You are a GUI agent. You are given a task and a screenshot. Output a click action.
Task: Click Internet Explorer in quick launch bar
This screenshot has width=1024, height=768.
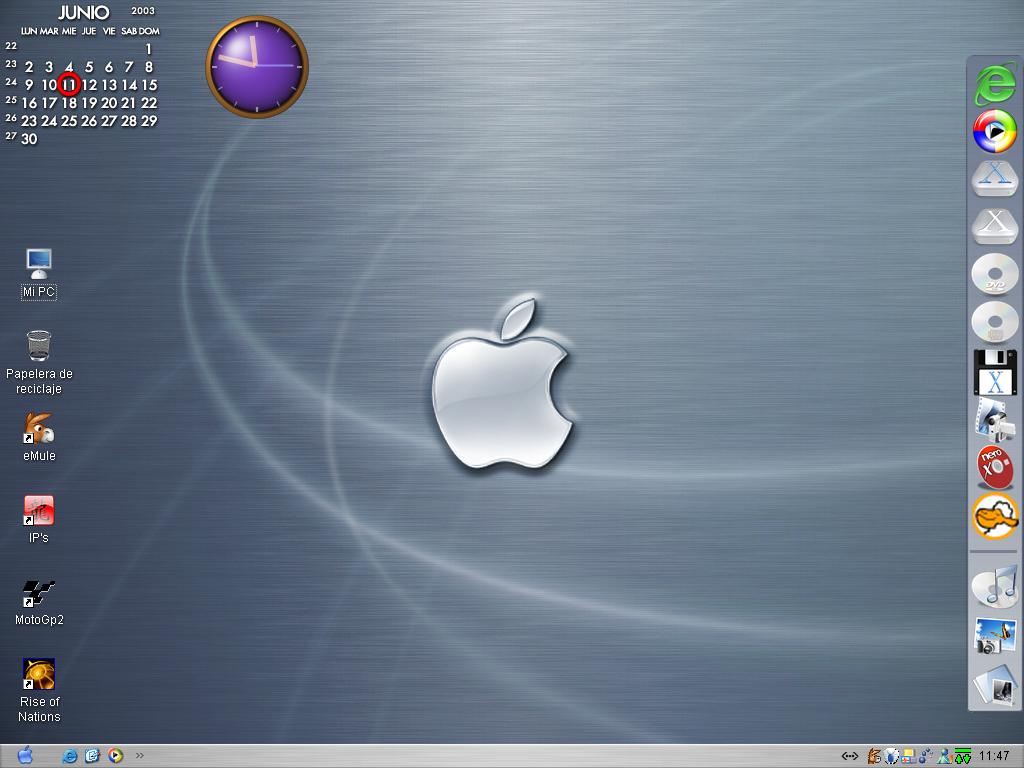(70, 756)
